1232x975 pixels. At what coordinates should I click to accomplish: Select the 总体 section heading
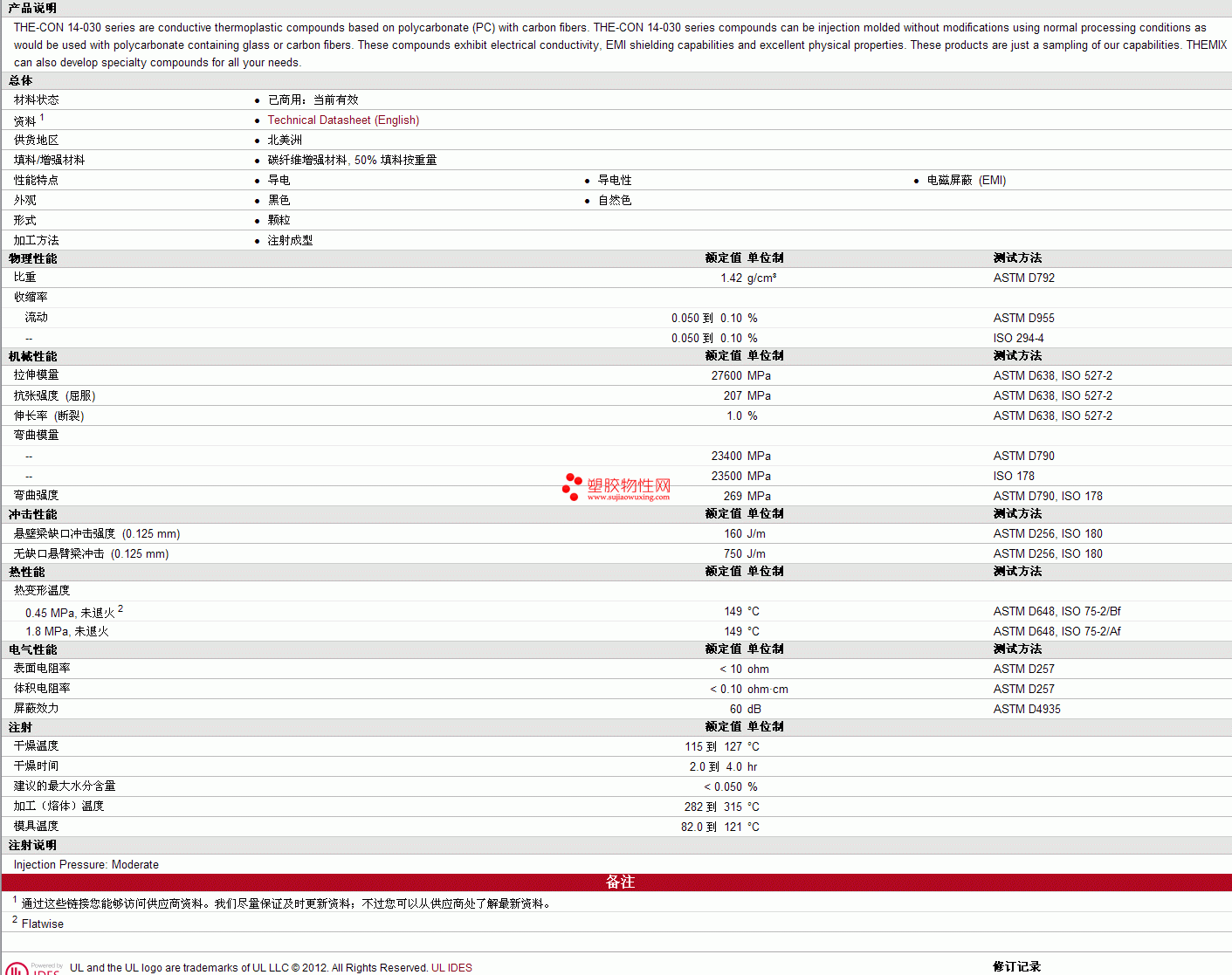(x=20, y=80)
